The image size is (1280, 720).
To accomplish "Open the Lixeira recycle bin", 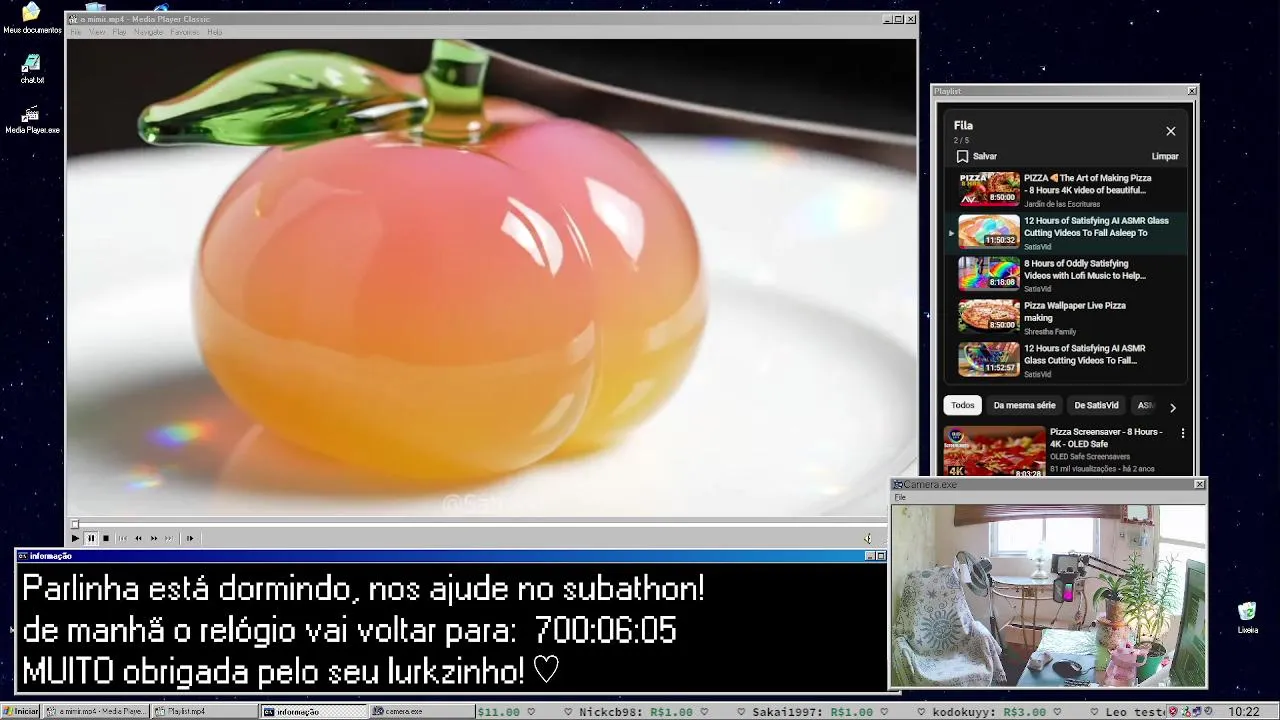I will point(1247,617).
